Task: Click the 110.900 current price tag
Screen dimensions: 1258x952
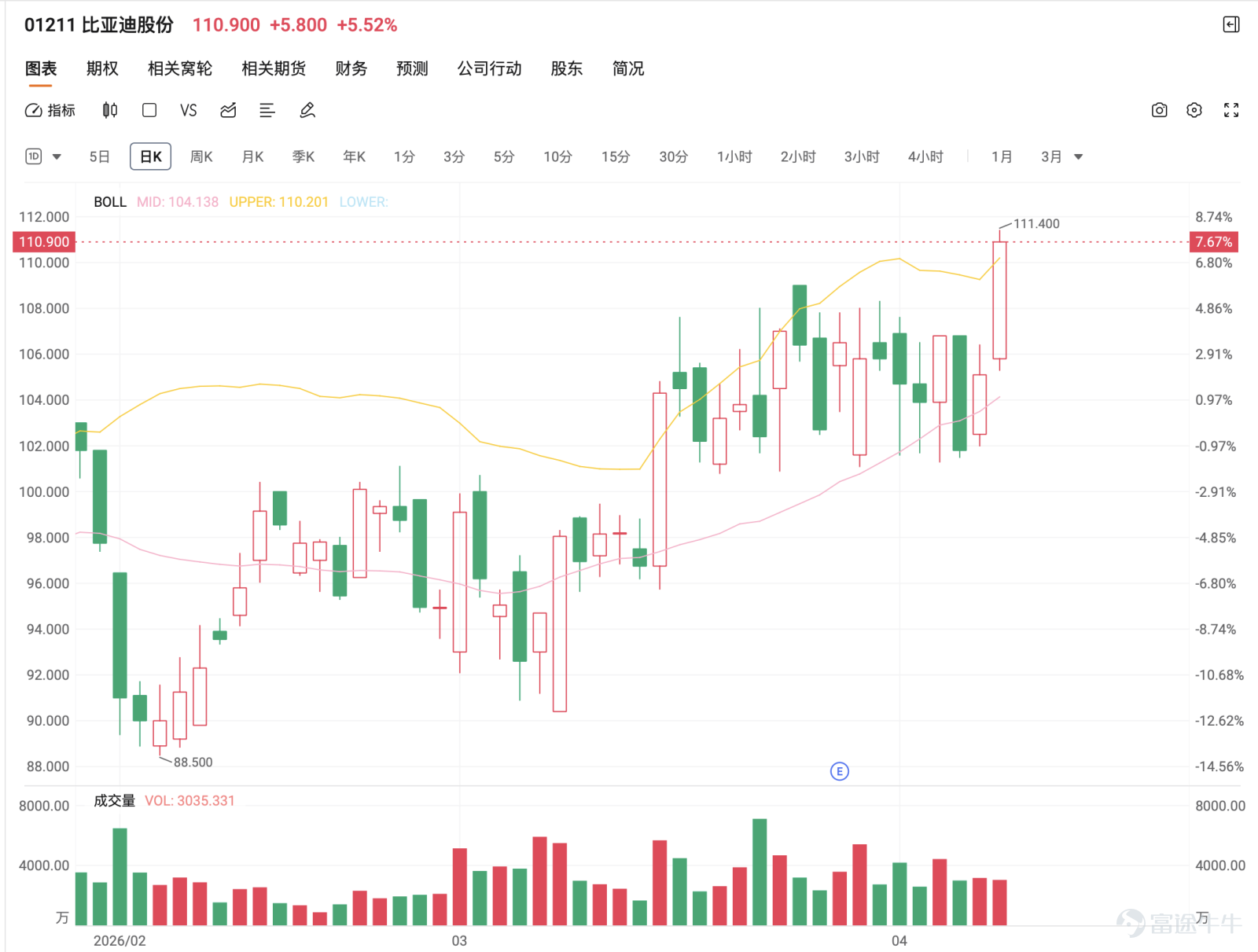Action: click(x=44, y=241)
